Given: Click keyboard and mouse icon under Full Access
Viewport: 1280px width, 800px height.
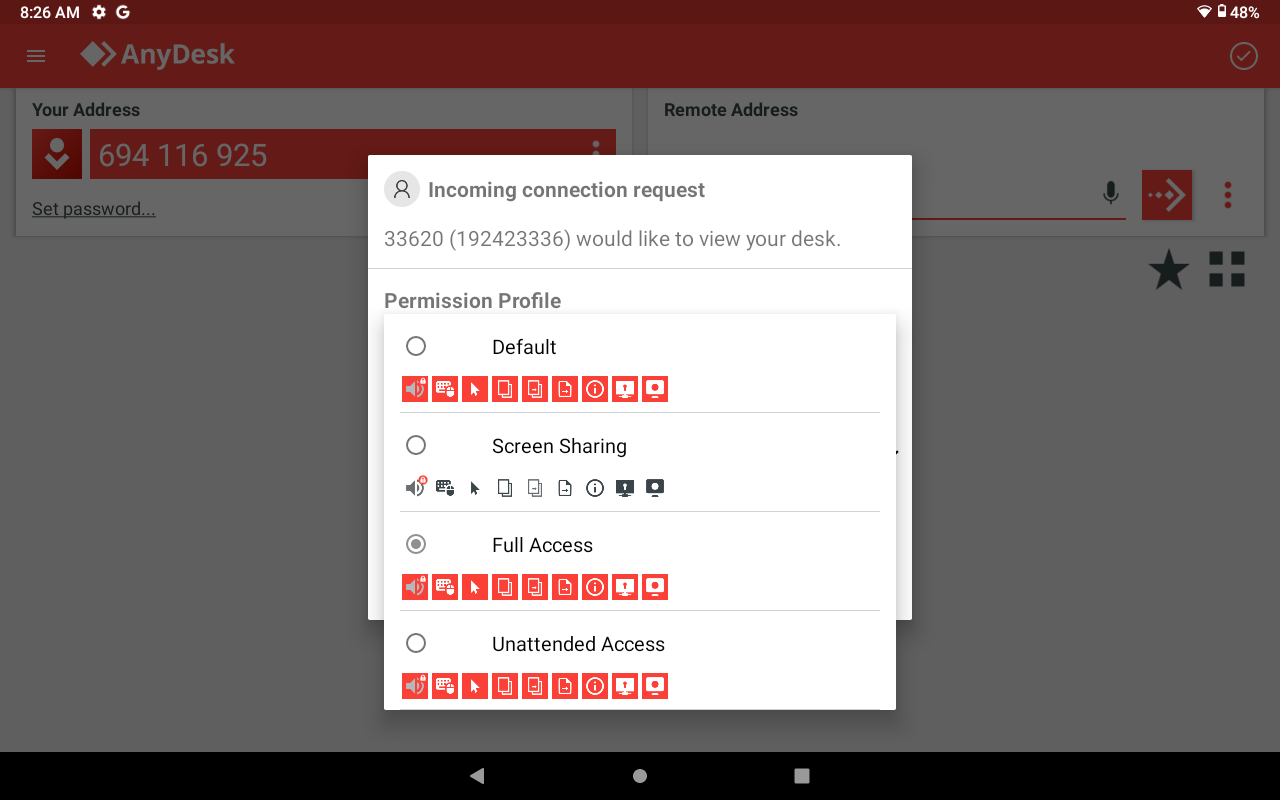Looking at the screenshot, I should point(445,587).
